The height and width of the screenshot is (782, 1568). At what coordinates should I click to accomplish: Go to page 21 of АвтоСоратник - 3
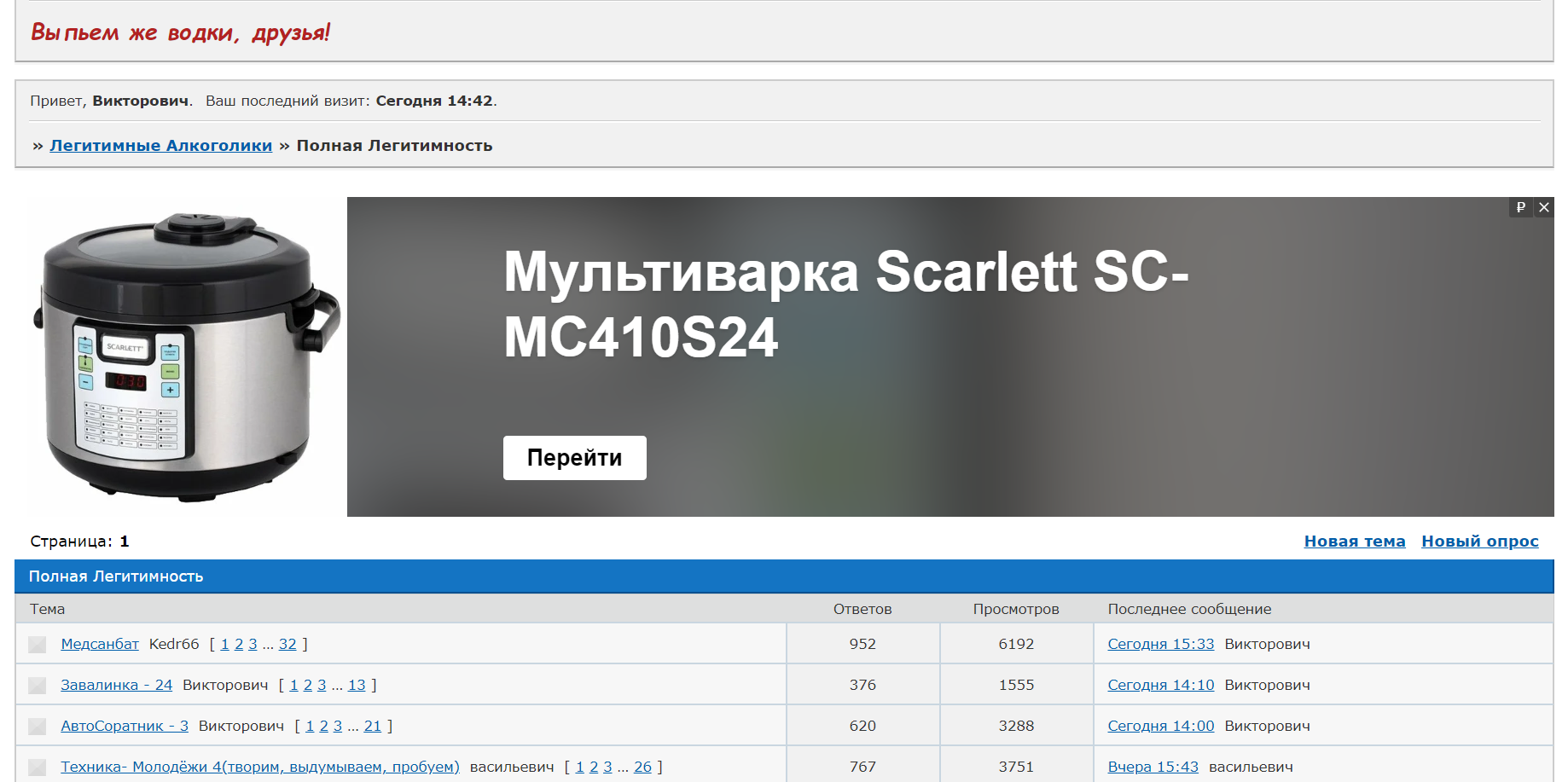tap(373, 726)
